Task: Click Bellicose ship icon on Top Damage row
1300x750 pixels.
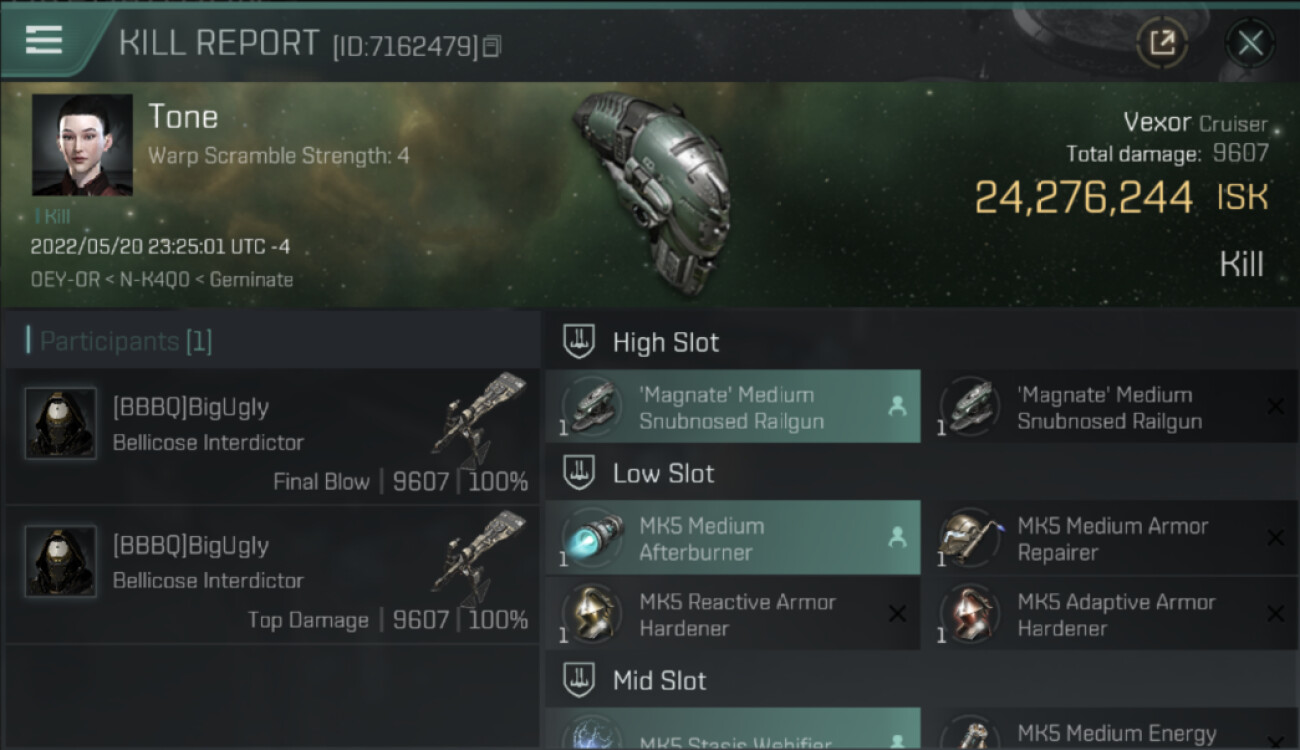Action: click(480, 556)
